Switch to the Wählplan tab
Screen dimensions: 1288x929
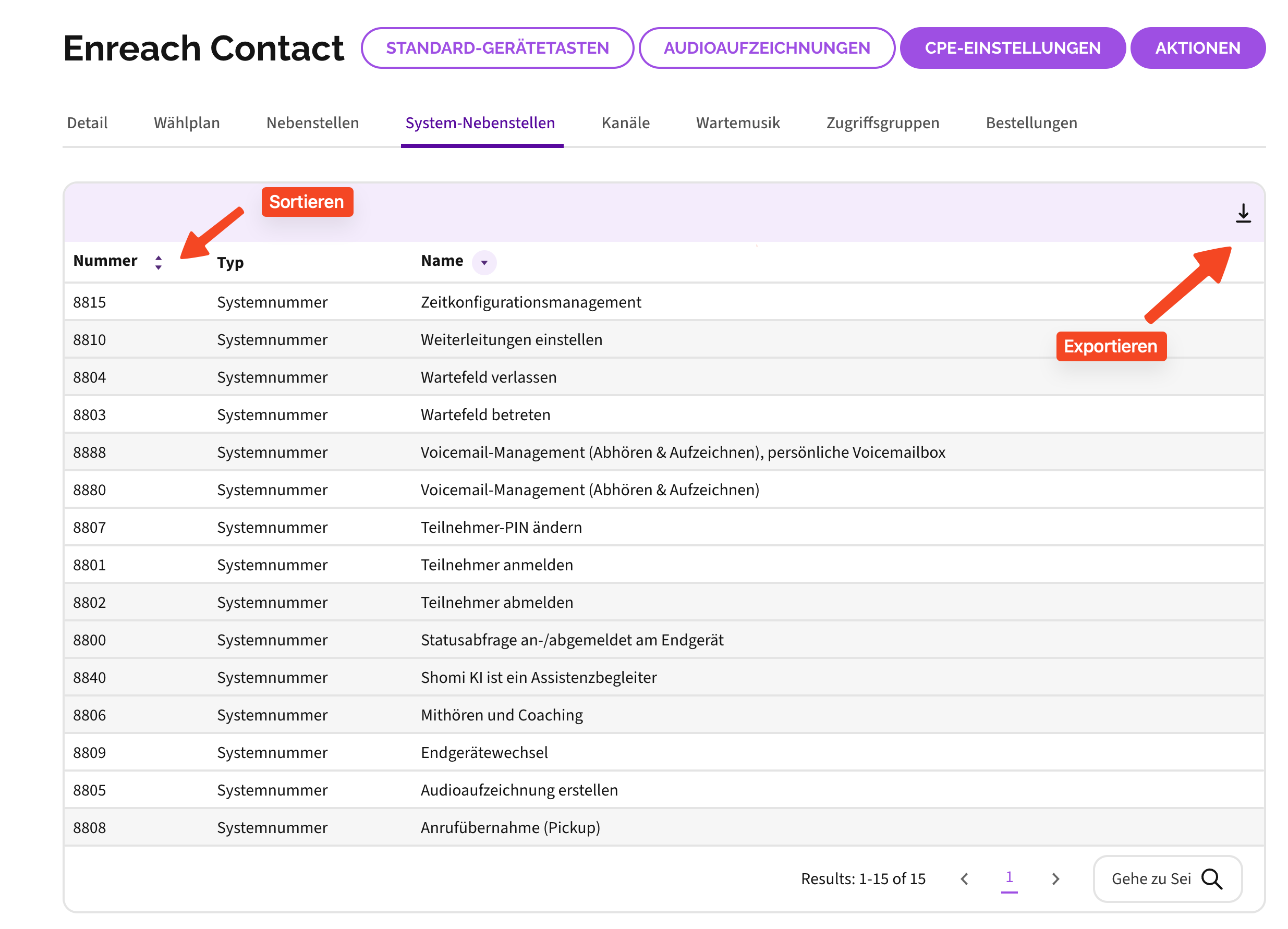tap(186, 123)
